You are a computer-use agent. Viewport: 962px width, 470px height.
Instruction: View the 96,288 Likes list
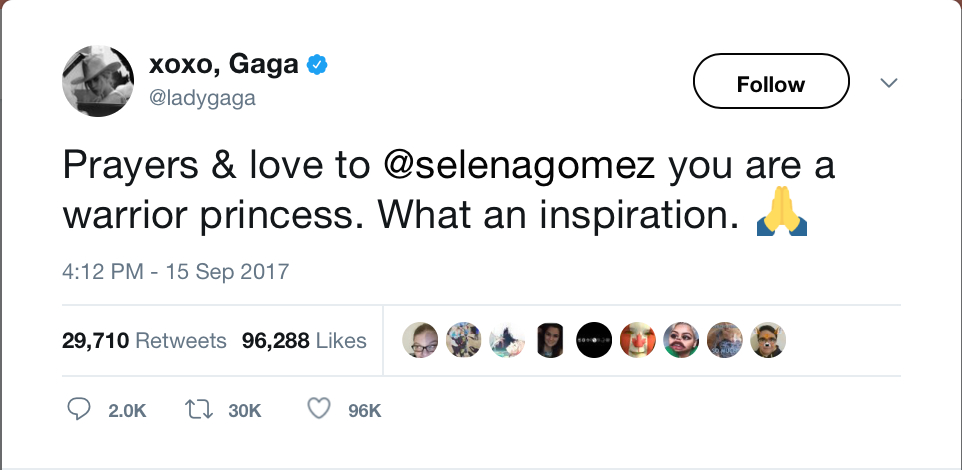304,341
